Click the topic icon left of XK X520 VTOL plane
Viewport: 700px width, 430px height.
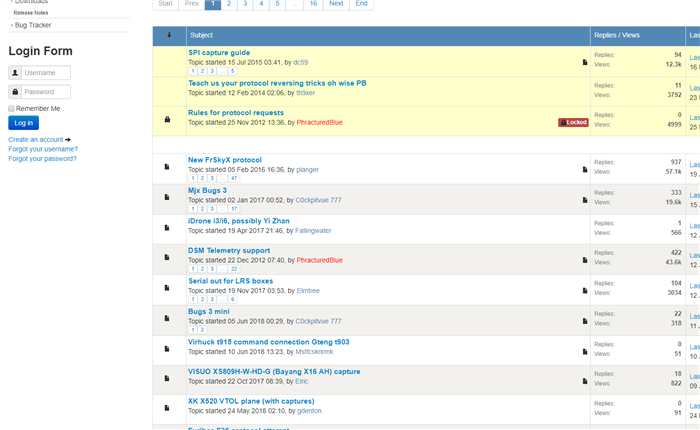(x=167, y=408)
